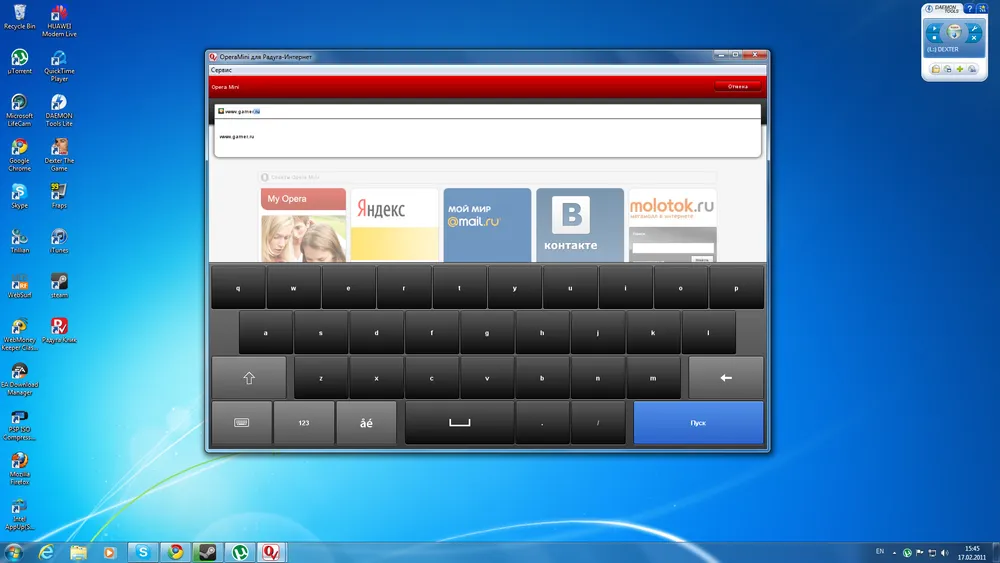Select the Dexter The Game desktop icon
Image resolution: width=1000 pixels, height=563 pixels.
click(59, 155)
